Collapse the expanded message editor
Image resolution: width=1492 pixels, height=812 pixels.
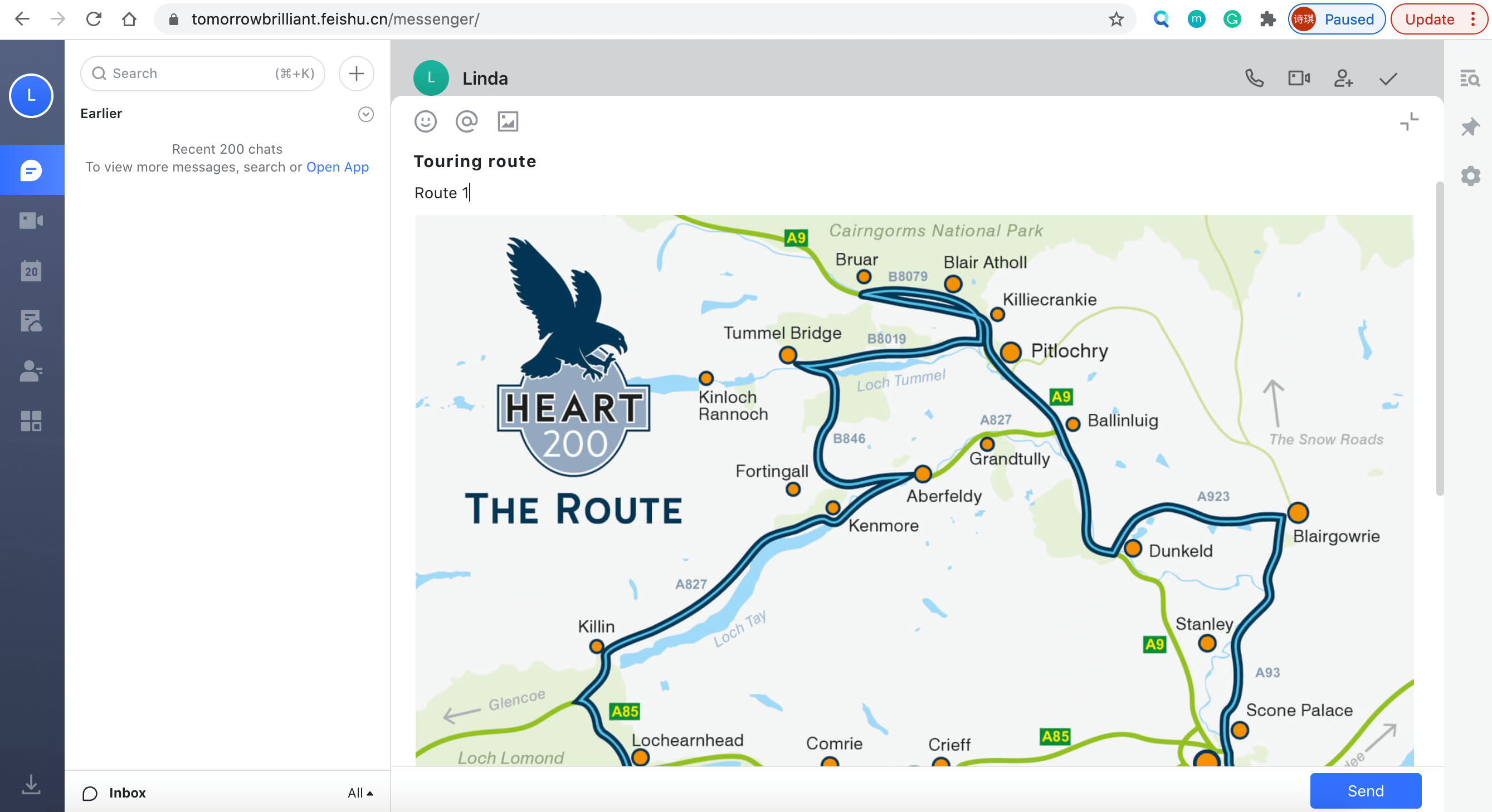tap(1408, 121)
